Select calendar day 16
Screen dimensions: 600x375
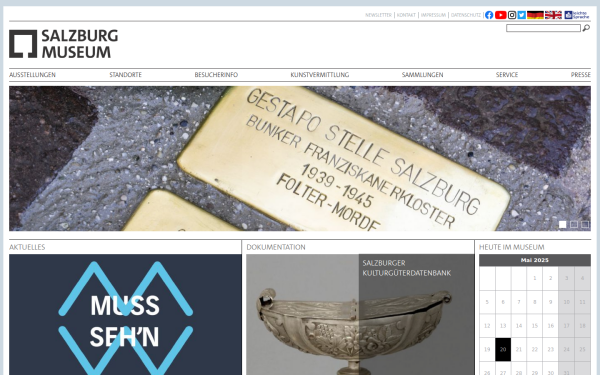tap(551, 326)
